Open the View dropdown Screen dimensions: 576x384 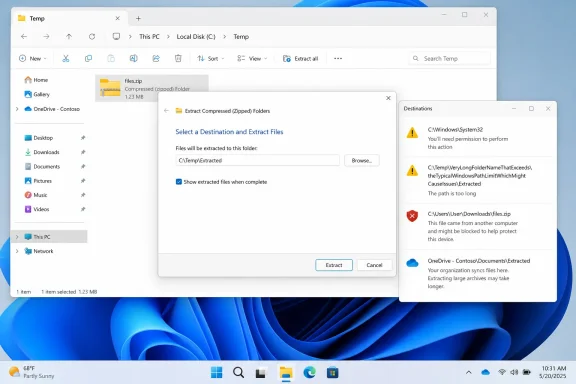[x=252, y=58]
